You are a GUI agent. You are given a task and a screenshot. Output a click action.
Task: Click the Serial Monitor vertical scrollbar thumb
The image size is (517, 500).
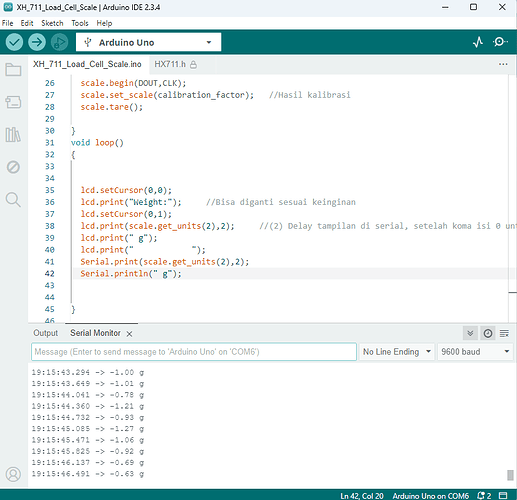coord(510,475)
